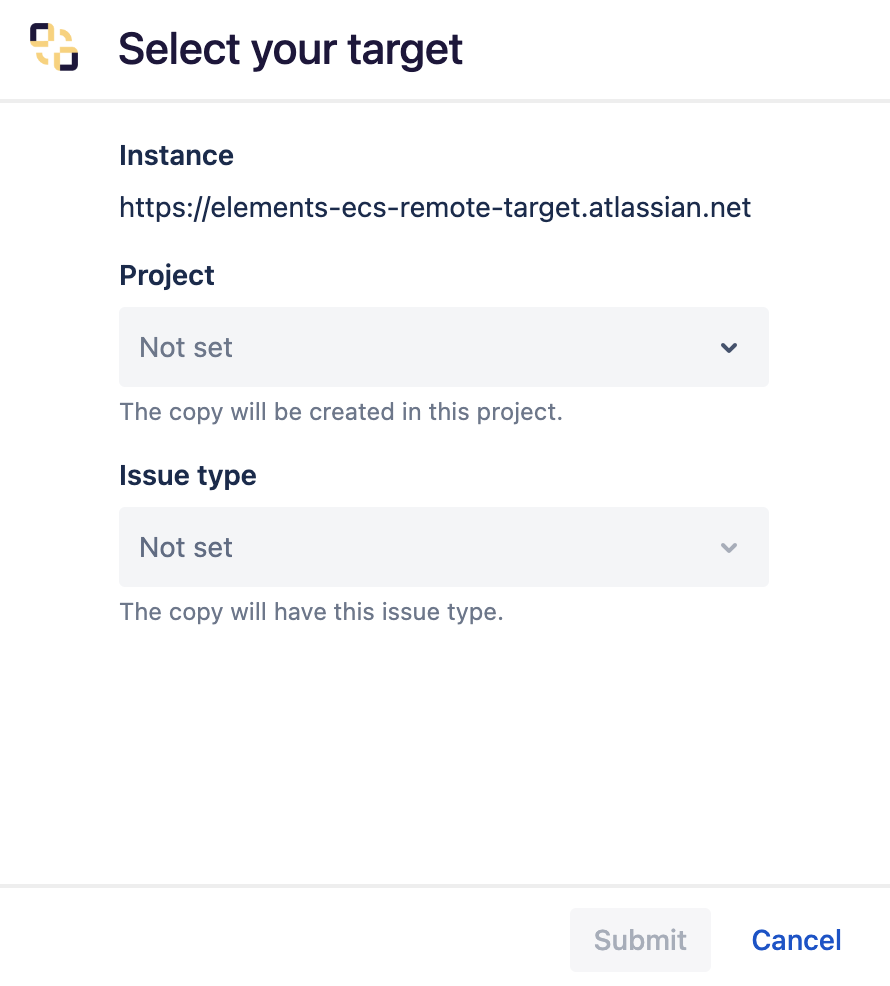Click the elements-ecs-remote-target.atlassian.net instance URL
Image resolution: width=890 pixels, height=986 pixels.
coord(435,208)
